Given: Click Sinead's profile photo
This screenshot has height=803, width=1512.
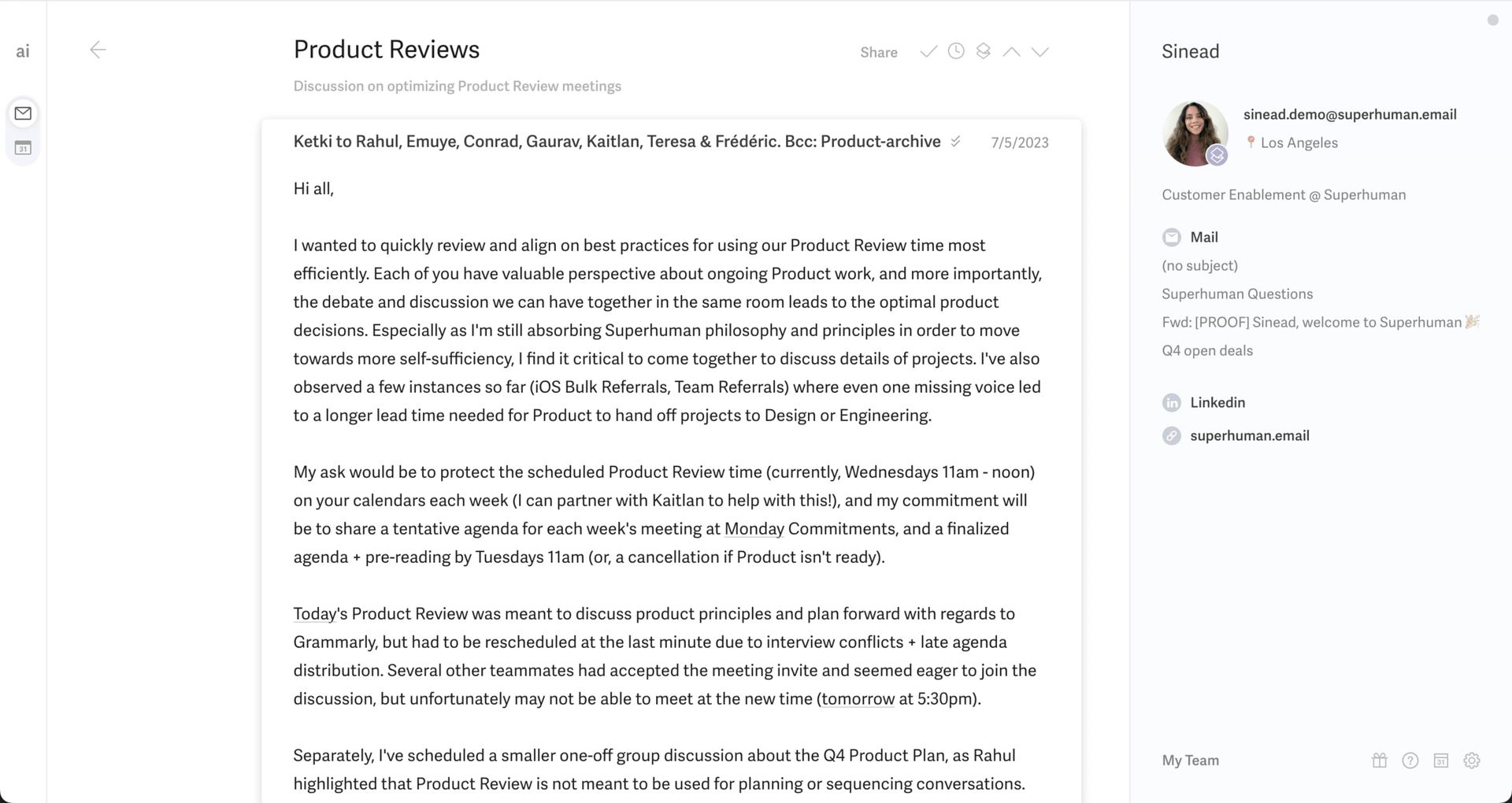Looking at the screenshot, I should click(1195, 133).
